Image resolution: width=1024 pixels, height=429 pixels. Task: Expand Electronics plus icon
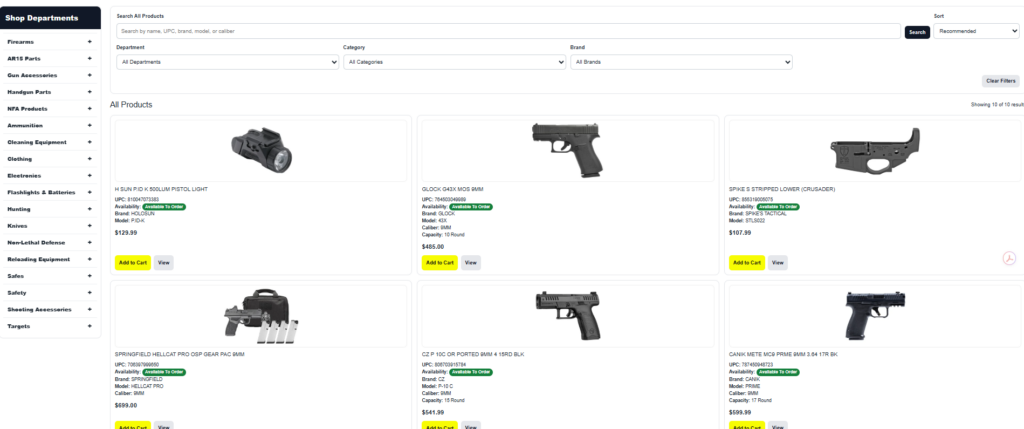89,176
